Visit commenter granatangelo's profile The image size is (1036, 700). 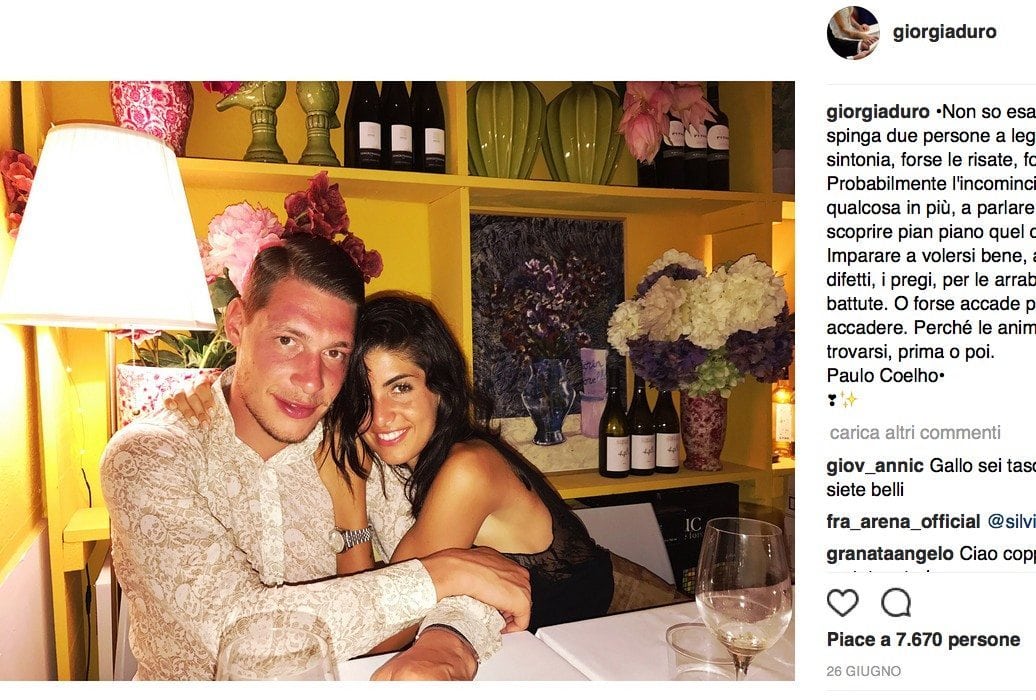[890, 554]
